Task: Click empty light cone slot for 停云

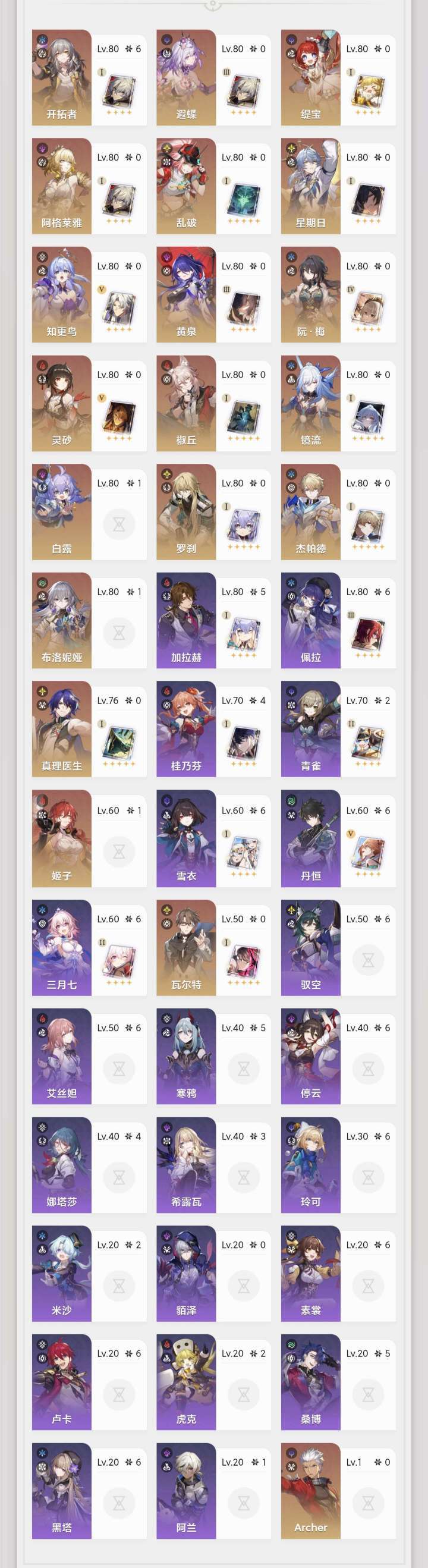Action: [x=368, y=1069]
